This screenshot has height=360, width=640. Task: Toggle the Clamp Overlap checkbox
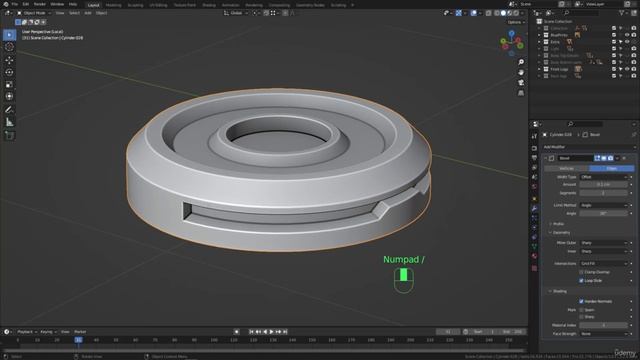pyautogui.click(x=581, y=272)
